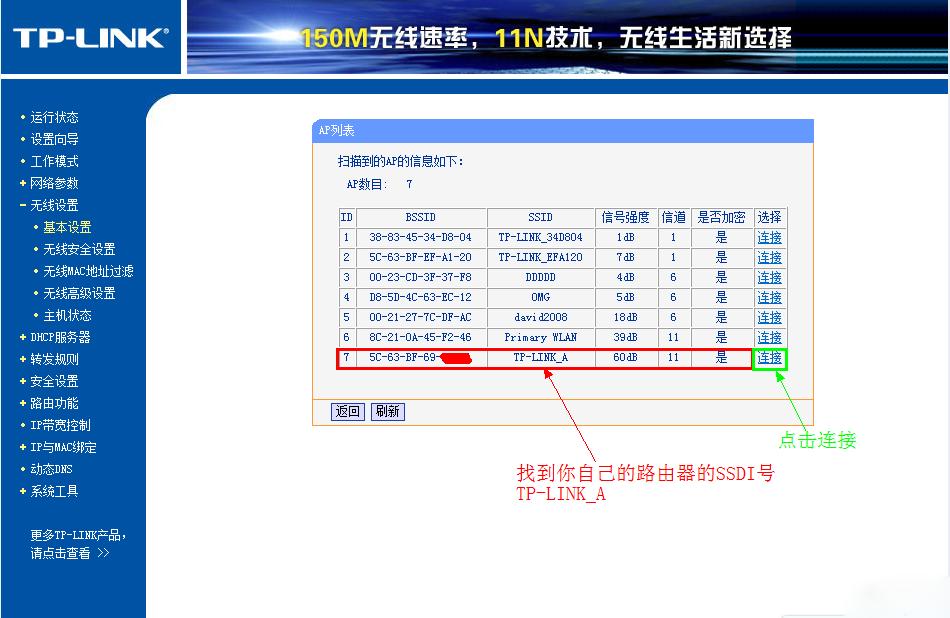
Task: Click 连接 link for davi d2008 network
Action: click(769, 317)
